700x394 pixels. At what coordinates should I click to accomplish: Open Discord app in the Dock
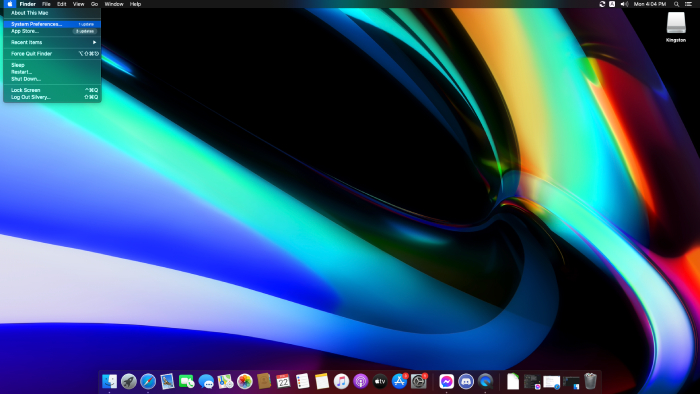tap(466, 382)
